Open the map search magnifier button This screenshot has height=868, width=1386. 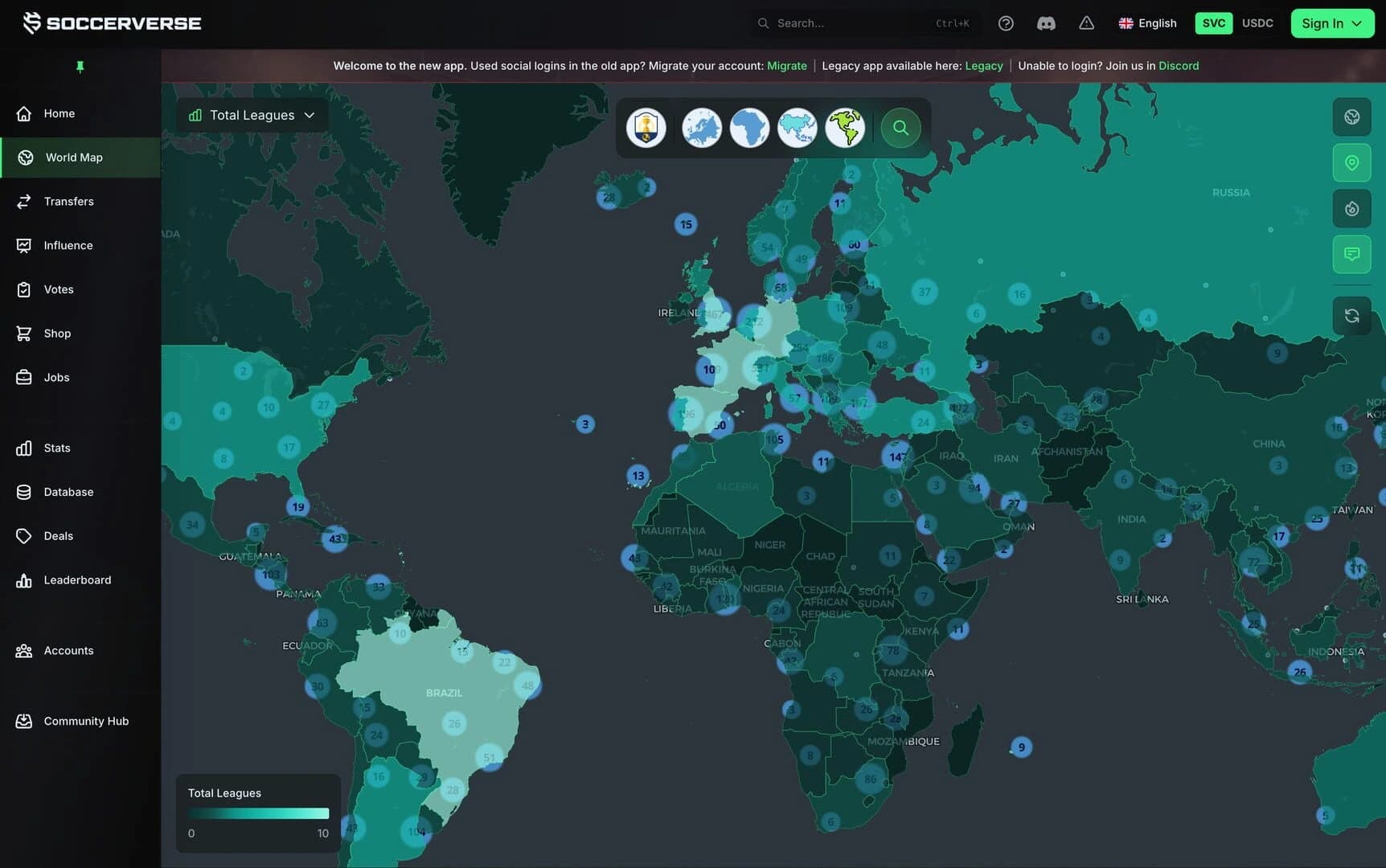tap(900, 128)
